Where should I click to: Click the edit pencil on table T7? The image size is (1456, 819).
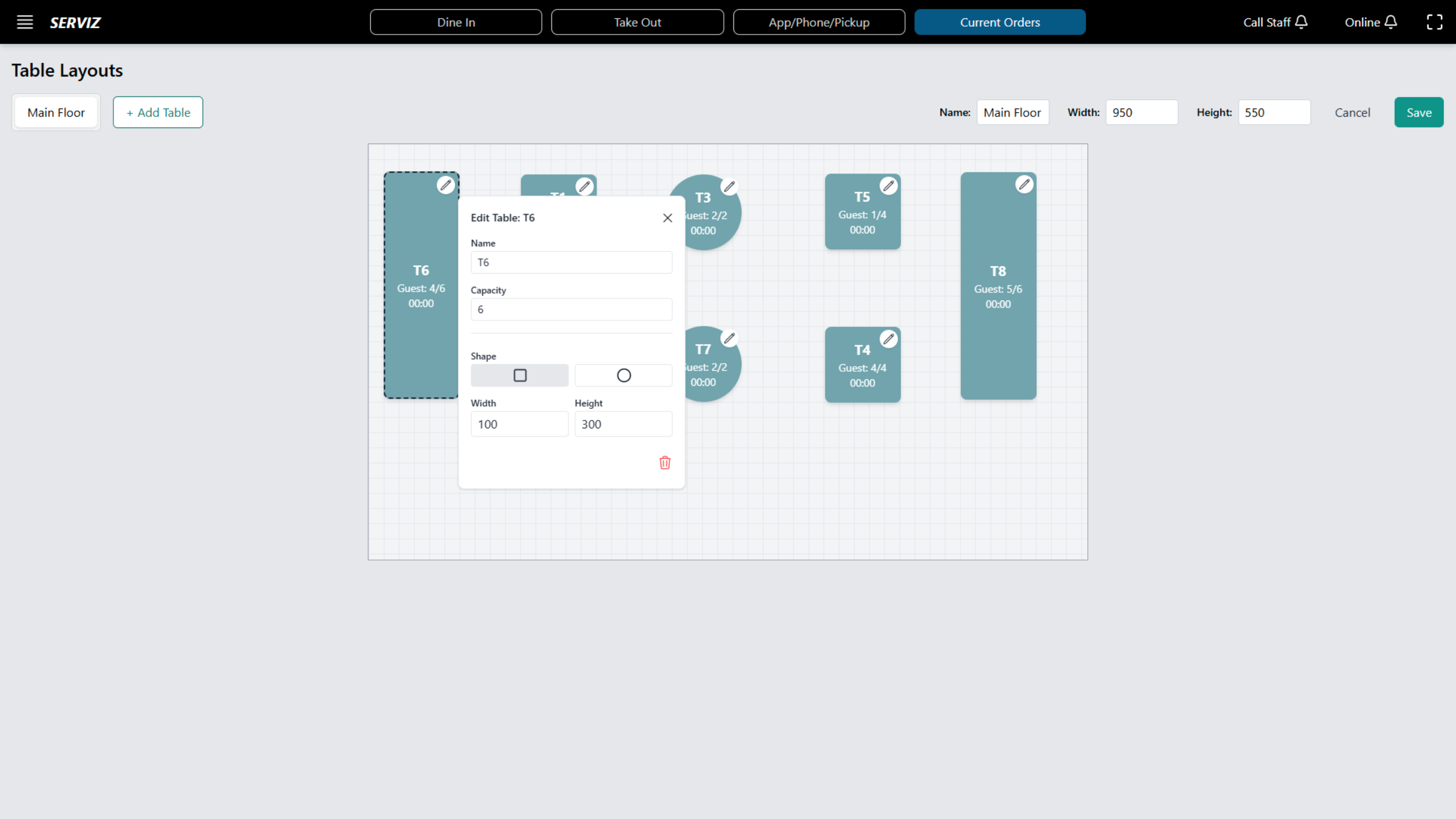(x=729, y=338)
